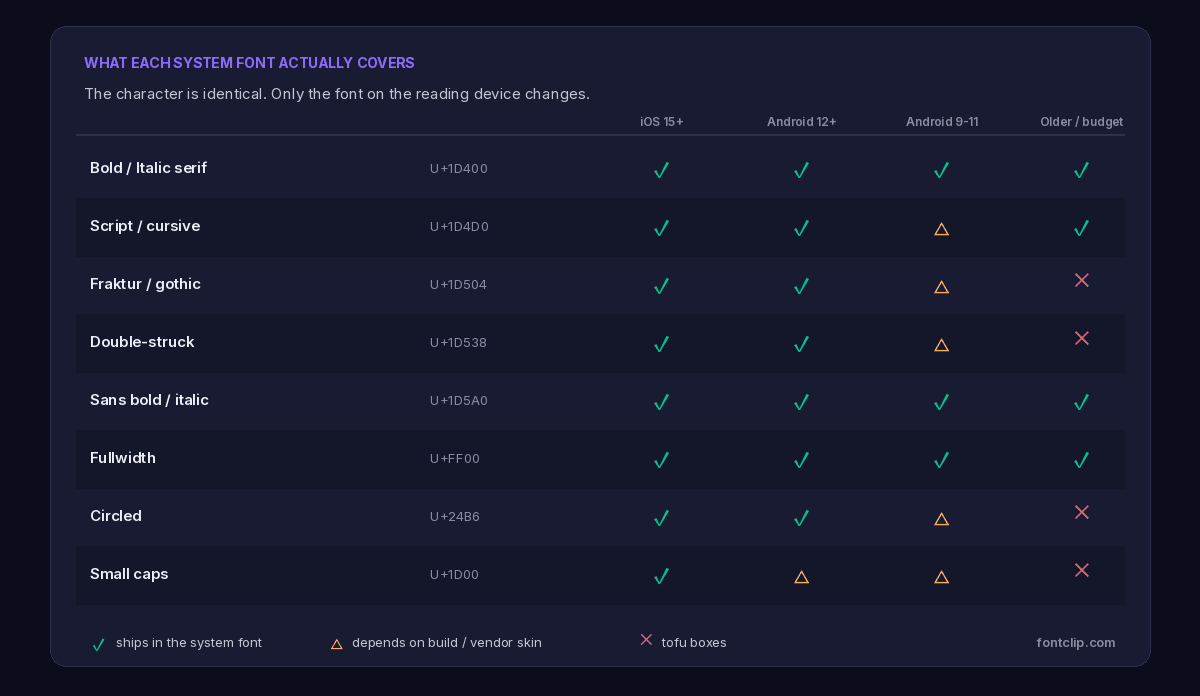The image size is (1200, 696).
Task: Click the Fullwidth Android 9-11 checkmark
Action: 941,460
